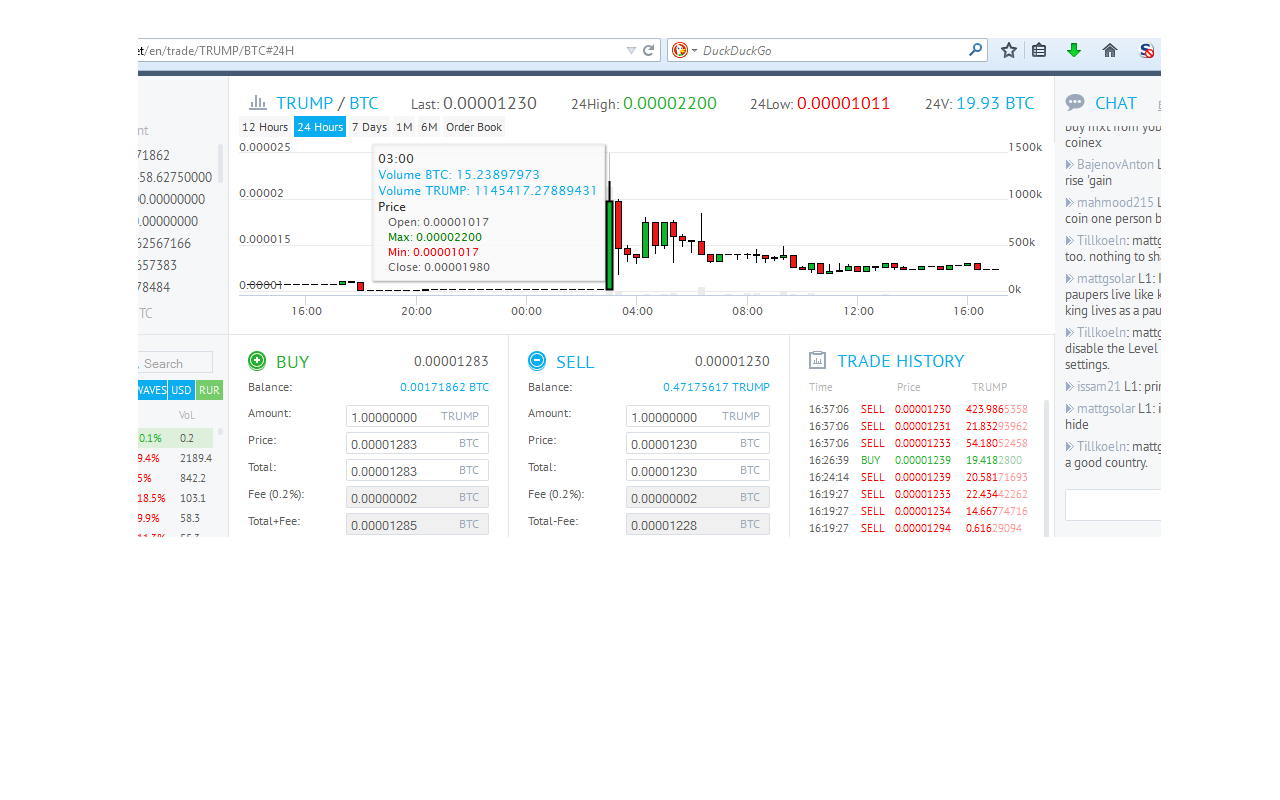This screenshot has width=1280, height=800.
Task: Open the issam21 chat username
Action: (1098, 386)
